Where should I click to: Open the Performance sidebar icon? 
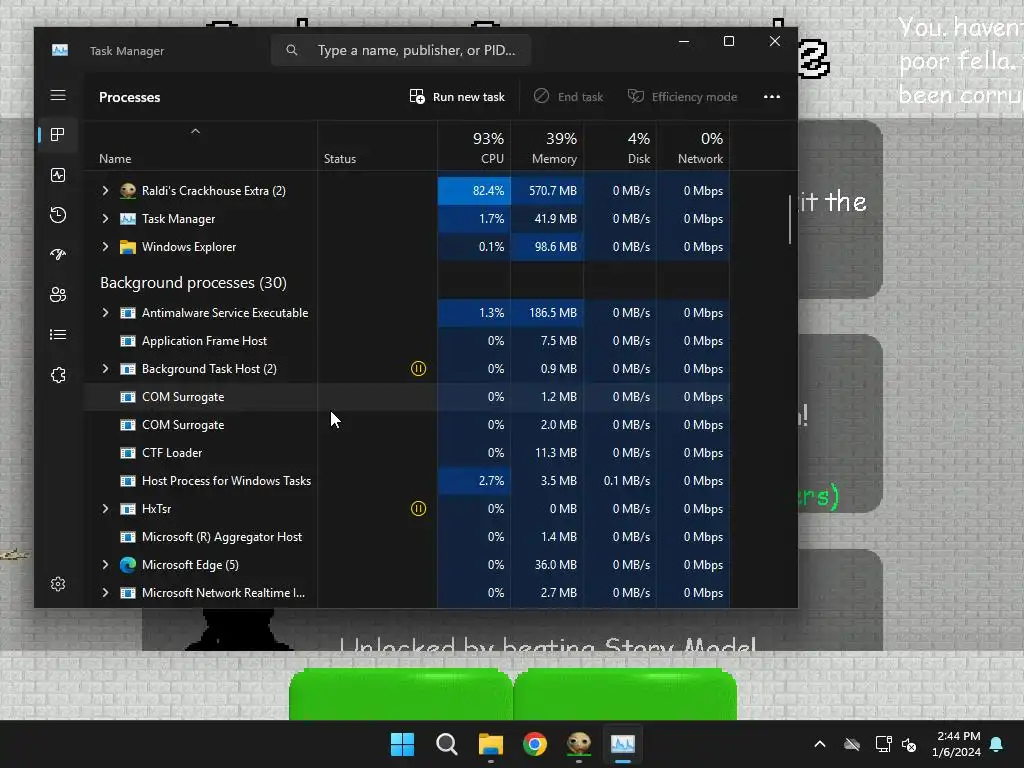(x=58, y=175)
